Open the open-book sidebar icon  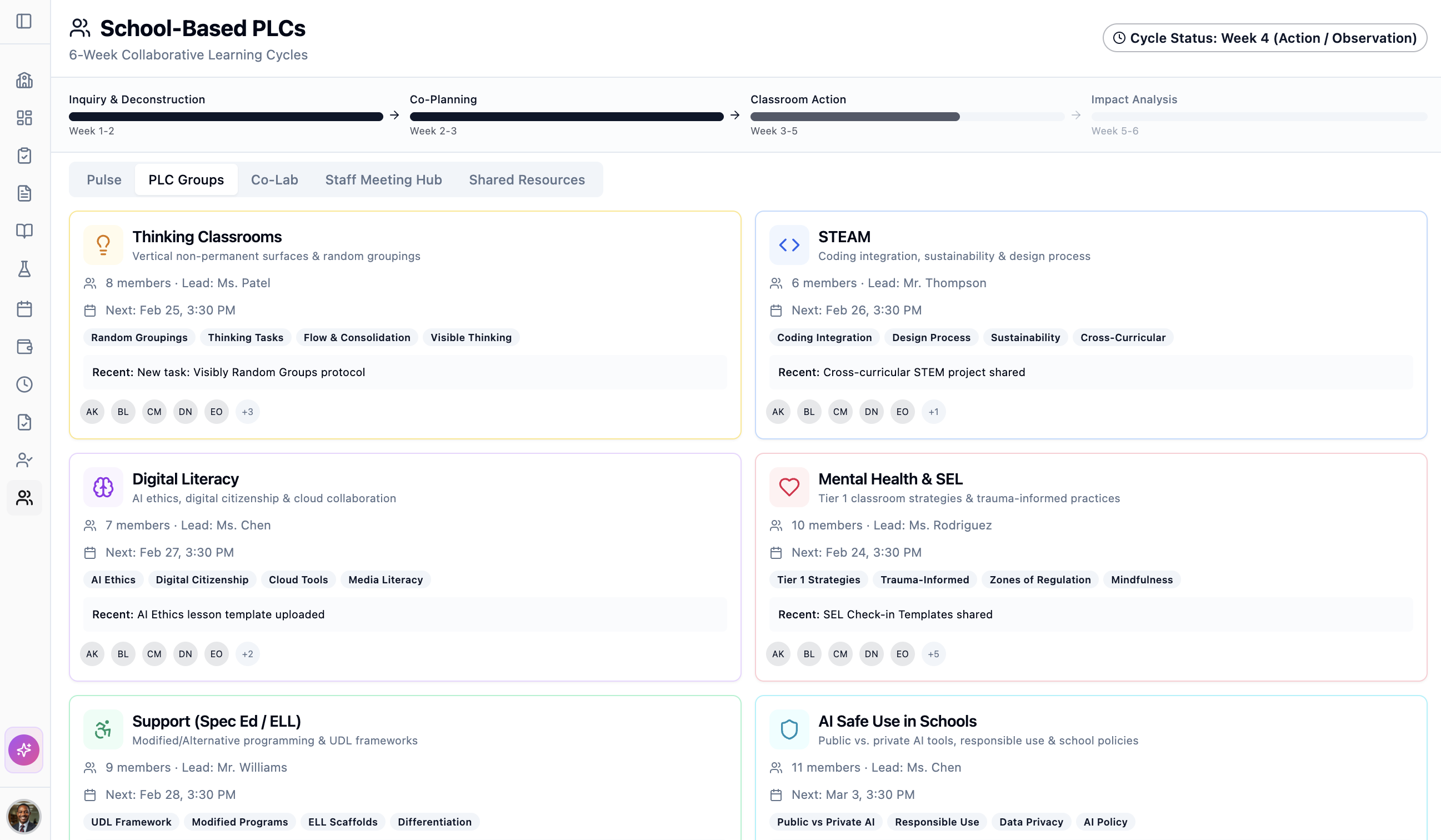click(x=24, y=231)
